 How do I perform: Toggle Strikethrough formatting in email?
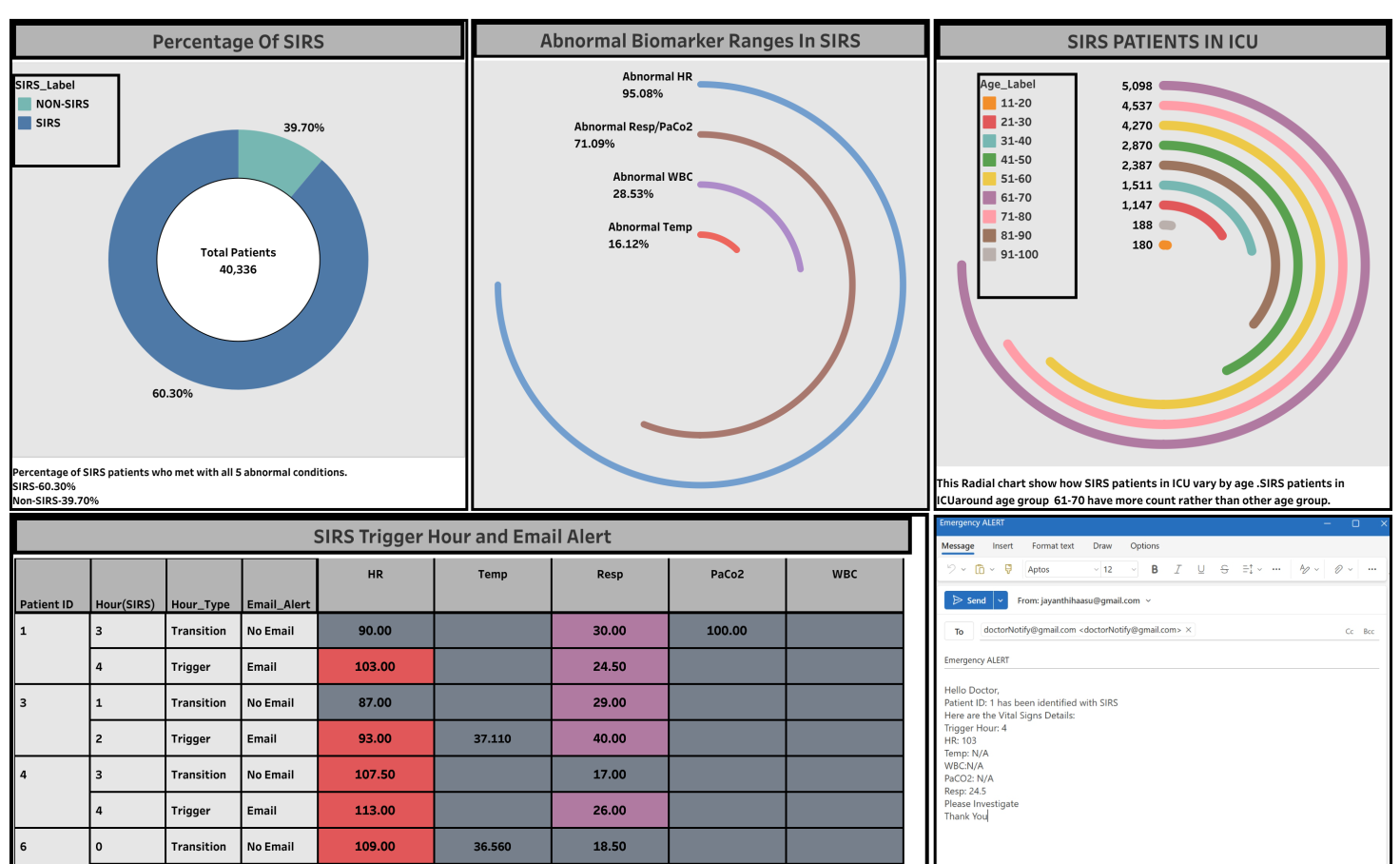[x=1224, y=569]
